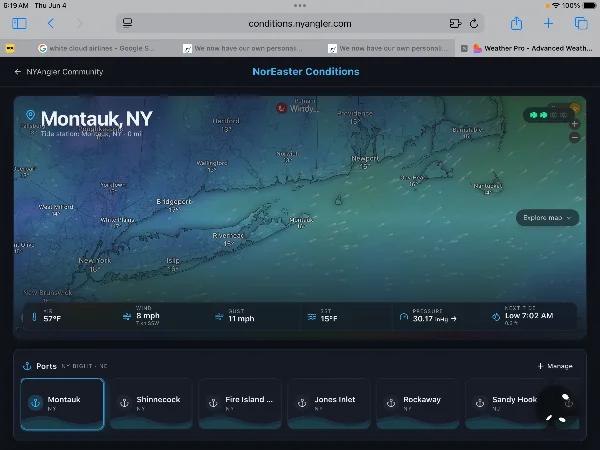Click the conditions.nyangler.com address field
This screenshot has width=600, height=450.
click(x=300, y=24)
